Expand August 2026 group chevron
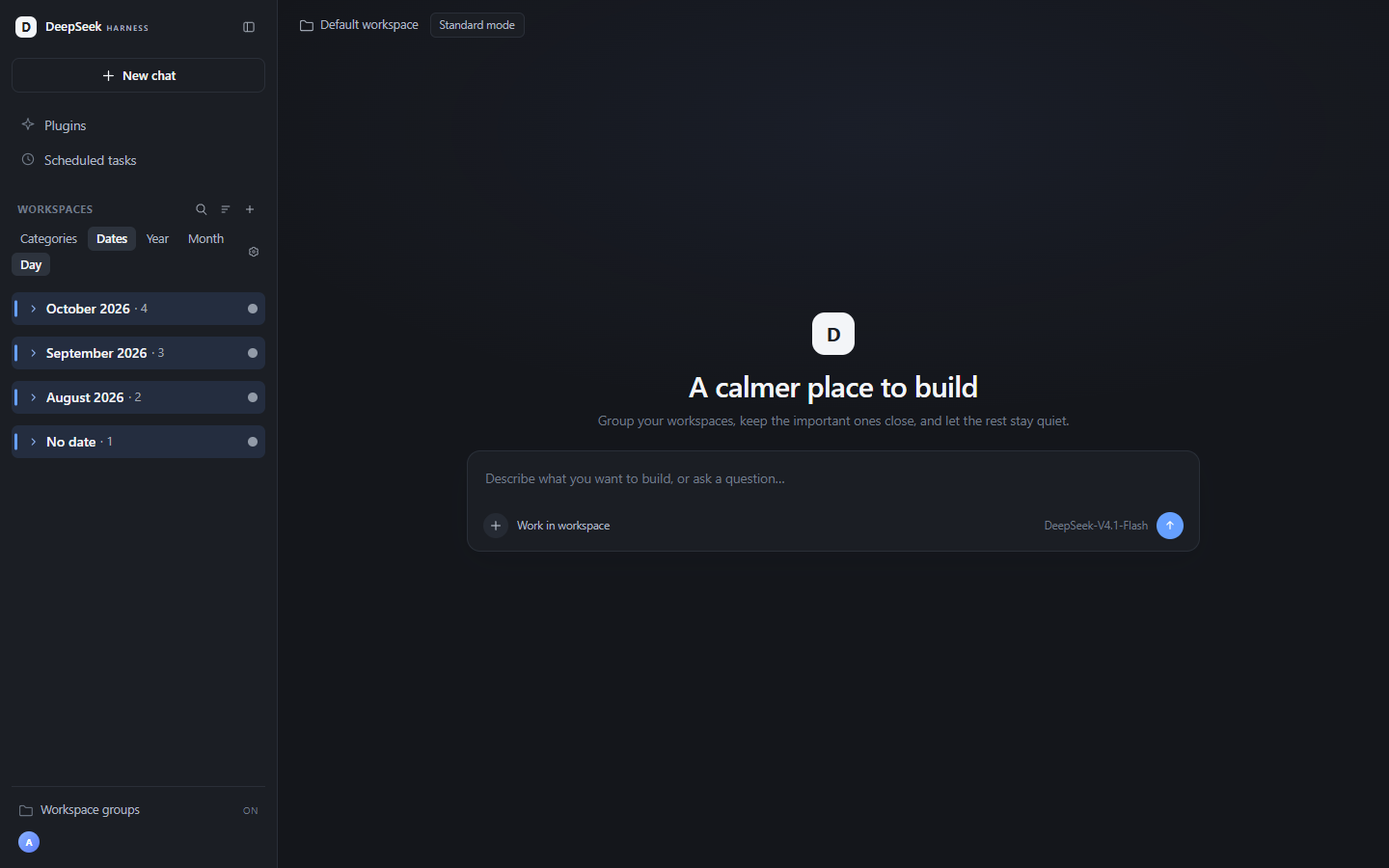1389x868 pixels. pyautogui.click(x=34, y=397)
